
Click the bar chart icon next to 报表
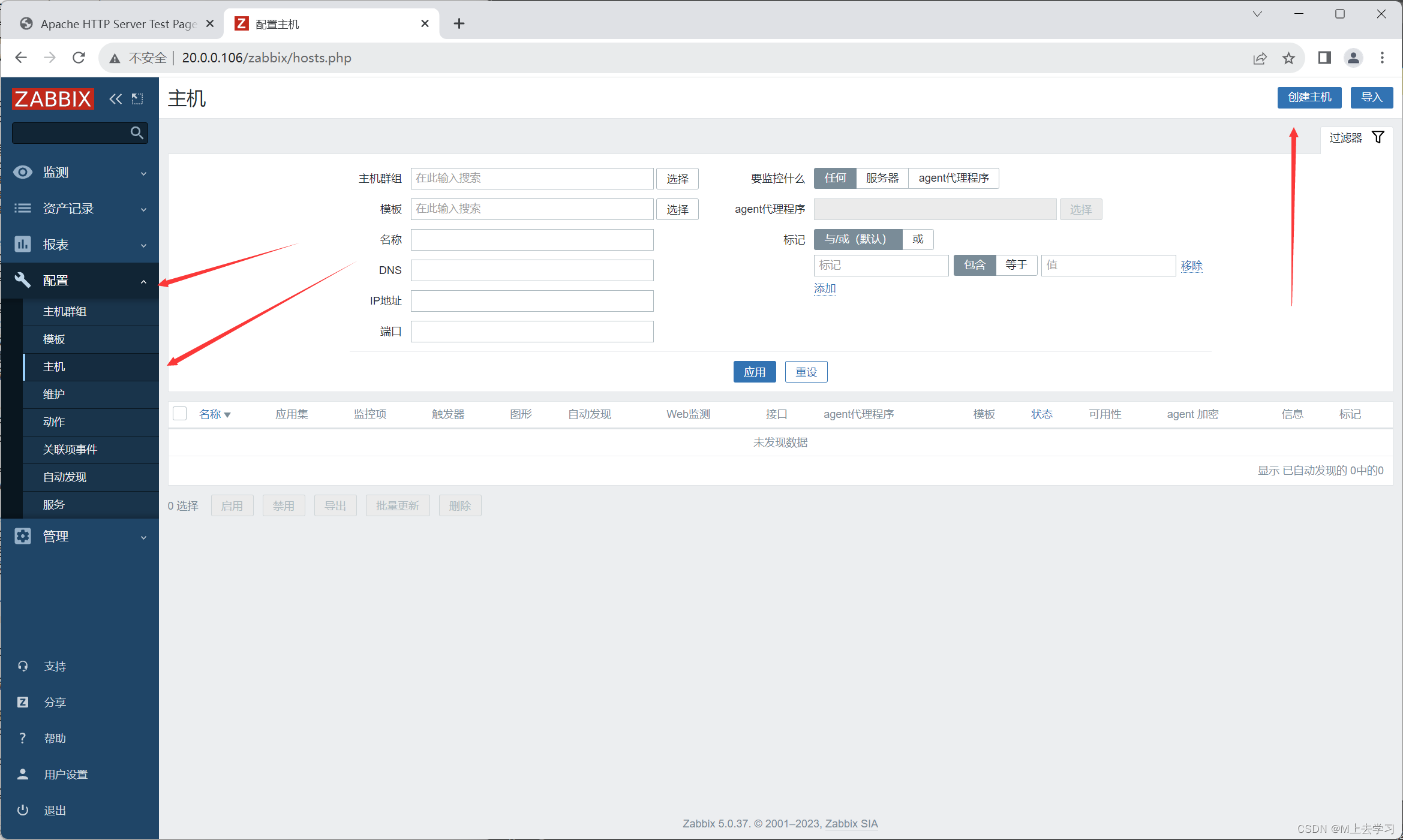click(23, 244)
